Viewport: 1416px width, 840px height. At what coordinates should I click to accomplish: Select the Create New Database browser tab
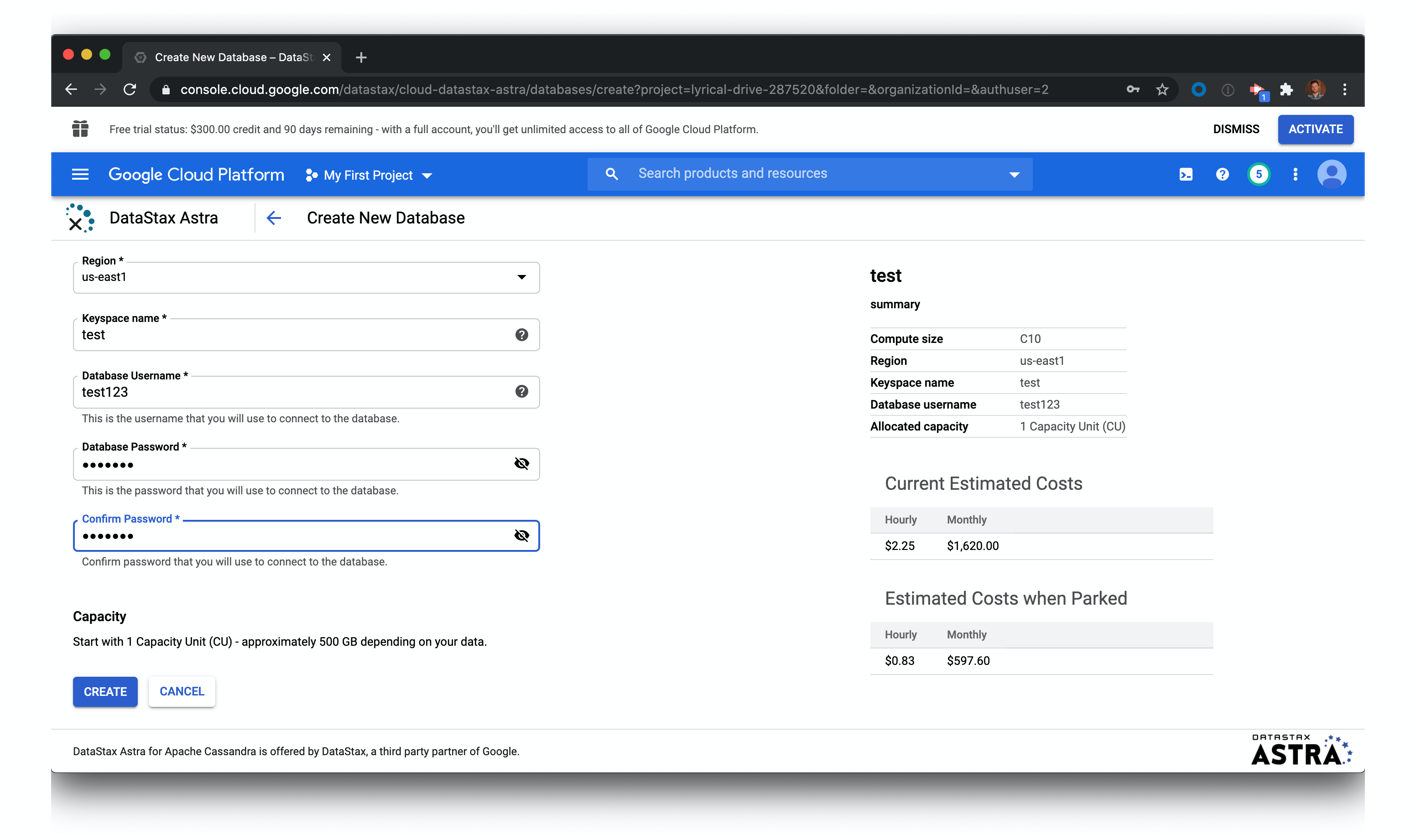tap(232, 57)
